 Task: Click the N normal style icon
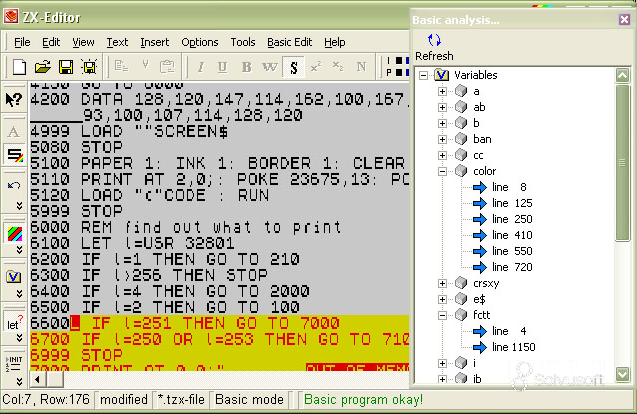[361, 66]
